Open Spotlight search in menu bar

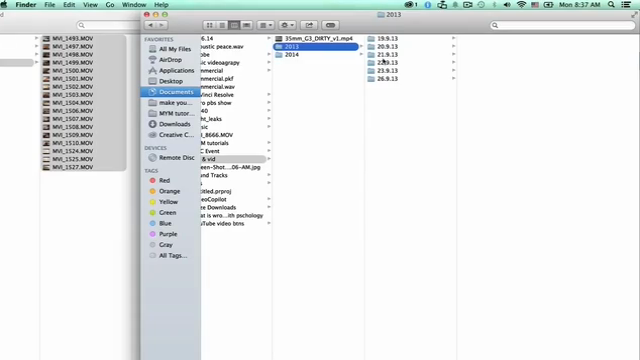611,4
